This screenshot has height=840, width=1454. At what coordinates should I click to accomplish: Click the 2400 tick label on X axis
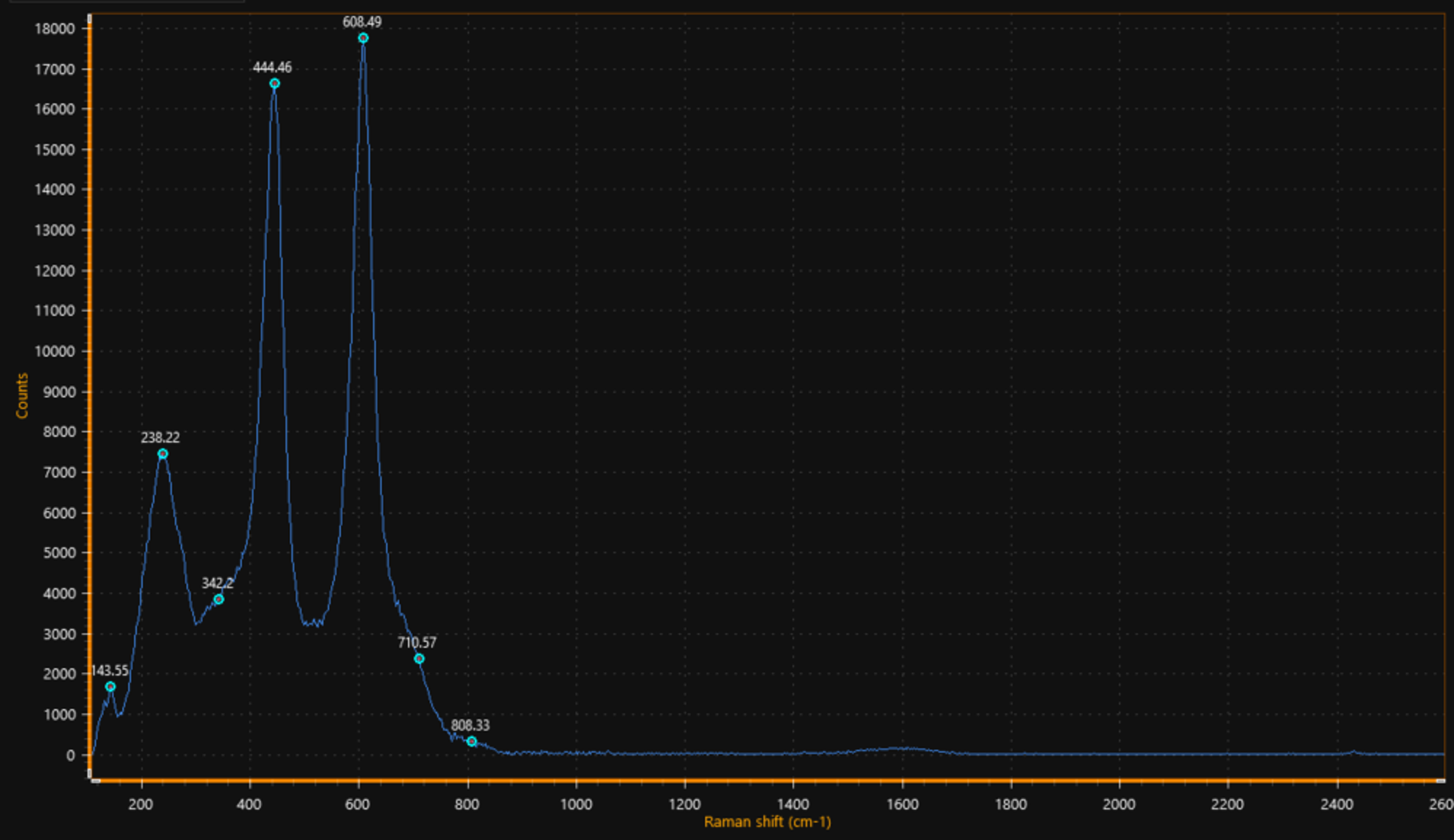click(x=1337, y=804)
